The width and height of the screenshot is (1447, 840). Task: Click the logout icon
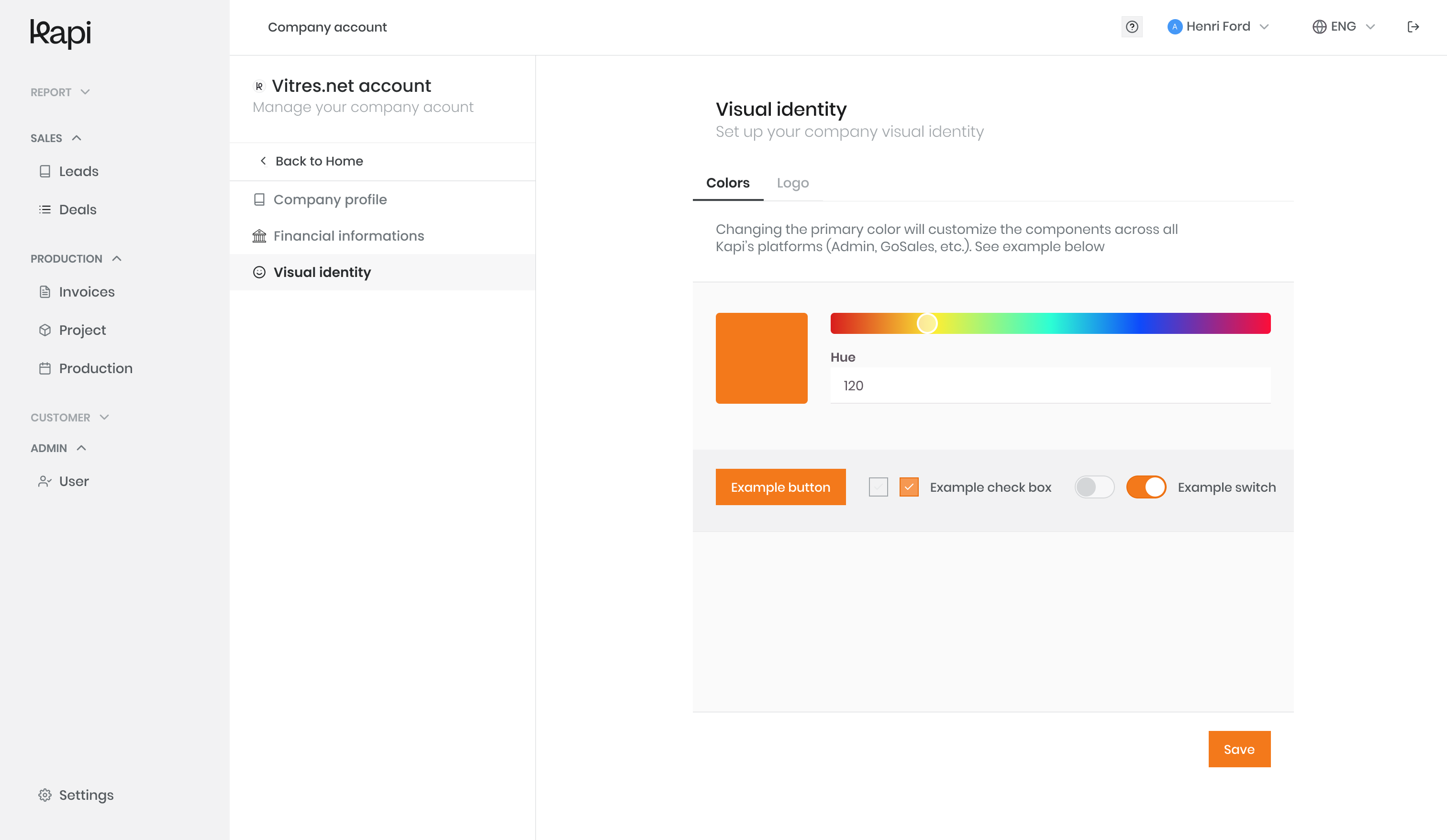tap(1413, 27)
